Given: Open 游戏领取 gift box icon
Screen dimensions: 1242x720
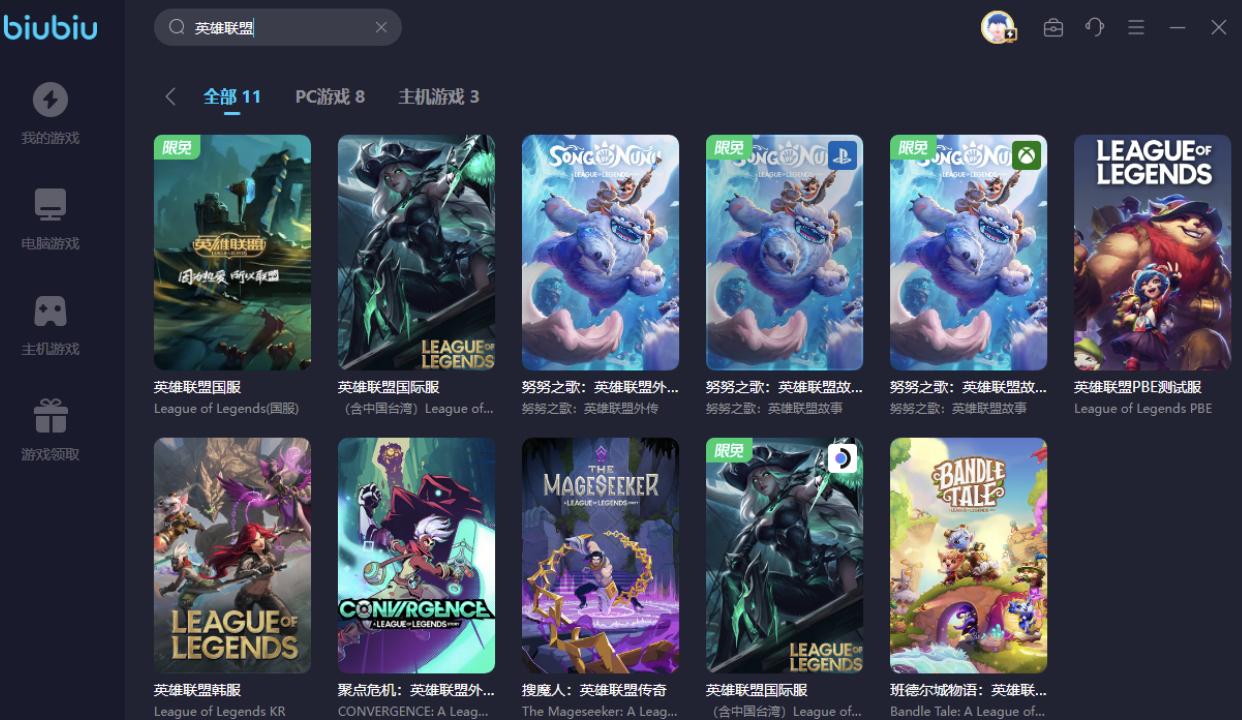Looking at the screenshot, I should (x=50, y=416).
